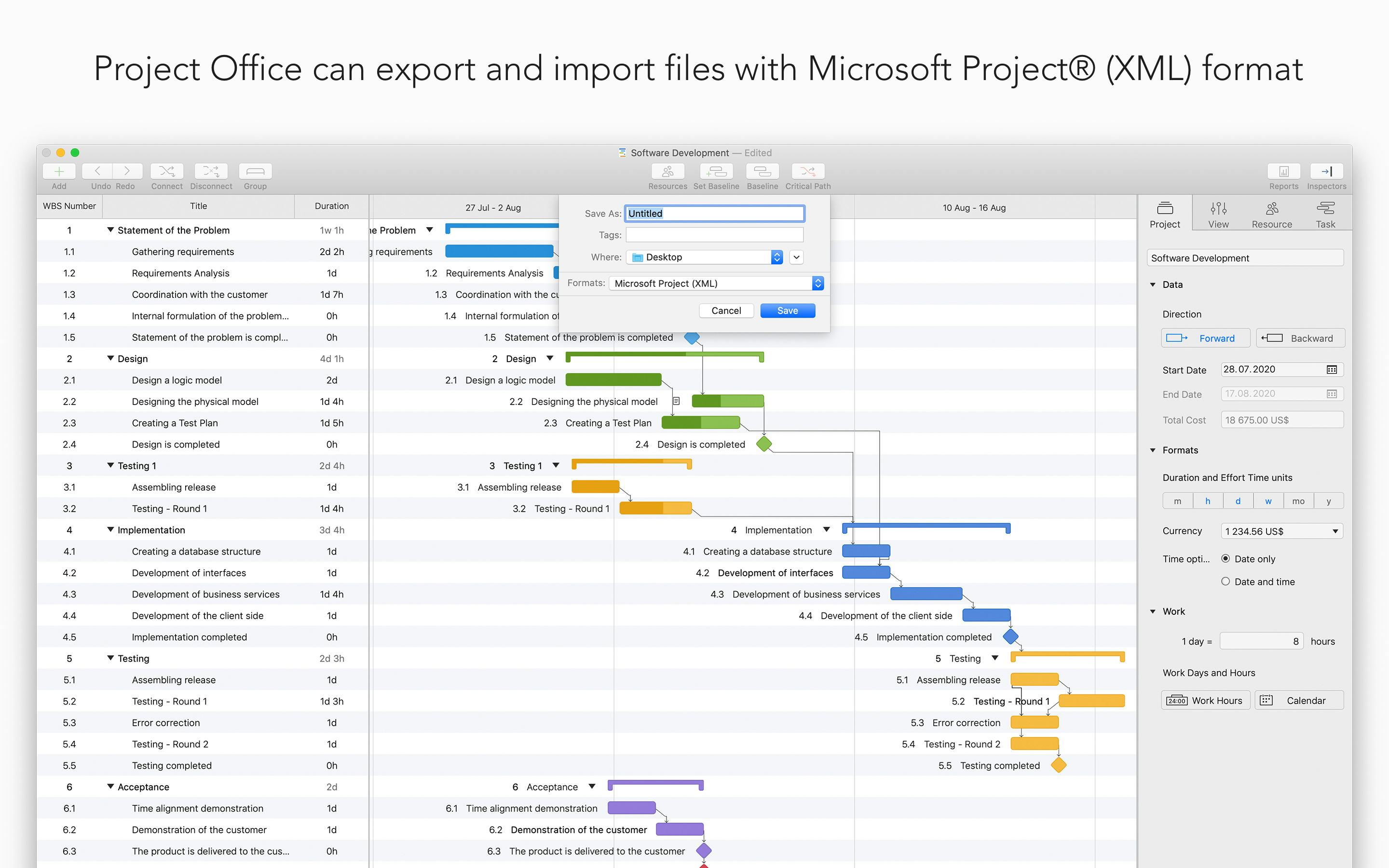This screenshot has height=868, width=1389.
Task: Open the Formats Microsoft Project dropdown
Action: coord(716,284)
